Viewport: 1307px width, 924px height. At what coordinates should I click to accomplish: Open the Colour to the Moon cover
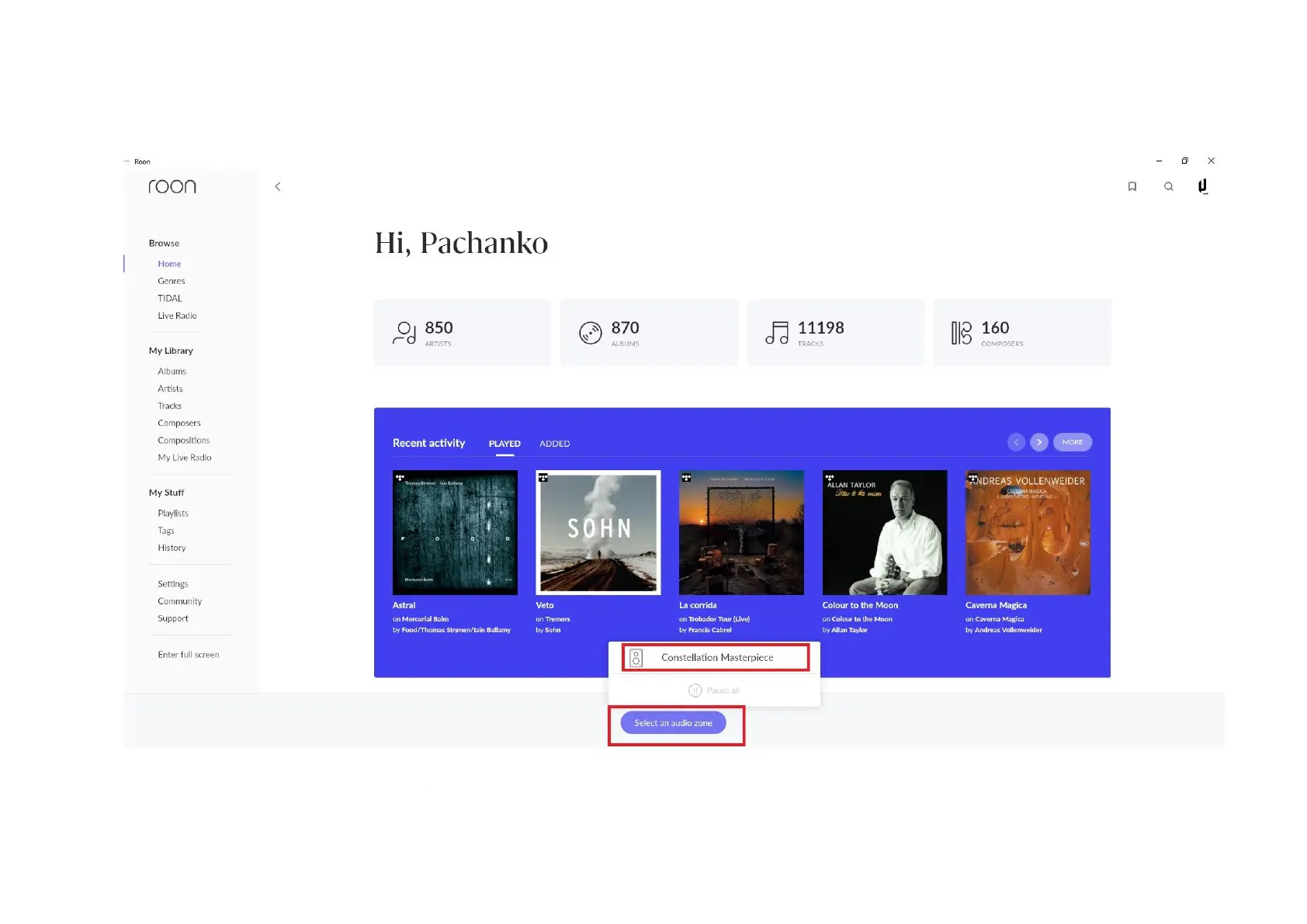[x=885, y=533]
